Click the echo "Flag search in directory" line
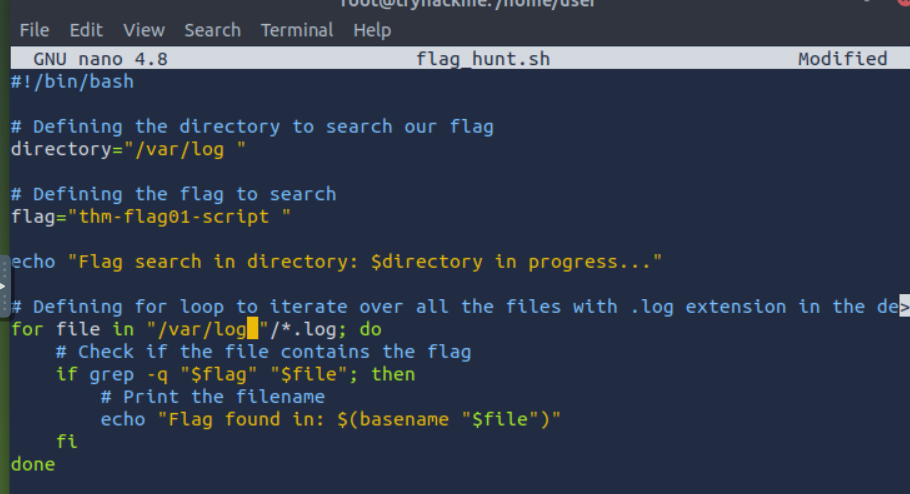The width and height of the screenshot is (910, 494). click(x=336, y=262)
